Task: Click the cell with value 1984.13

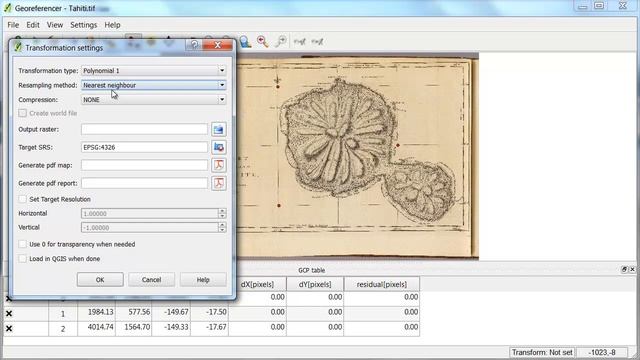Action: pos(97,312)
